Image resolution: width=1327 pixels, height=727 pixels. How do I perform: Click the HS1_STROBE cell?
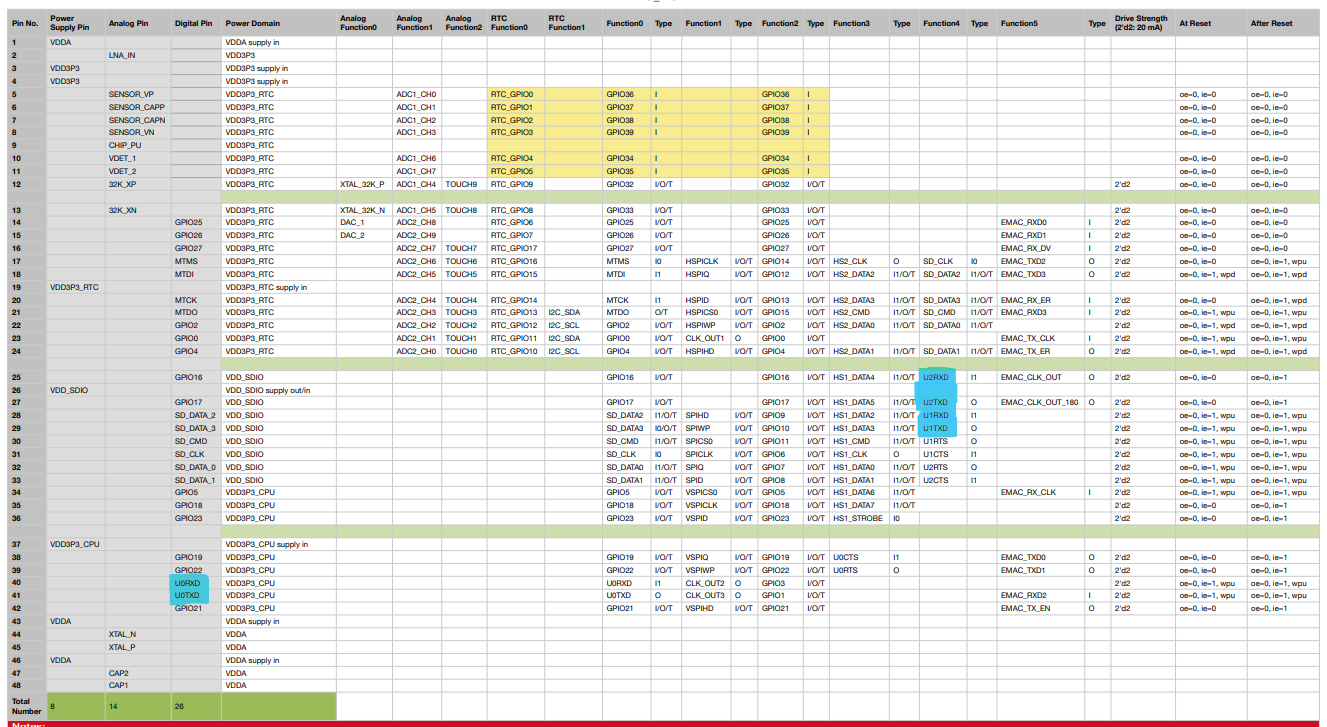860,518
